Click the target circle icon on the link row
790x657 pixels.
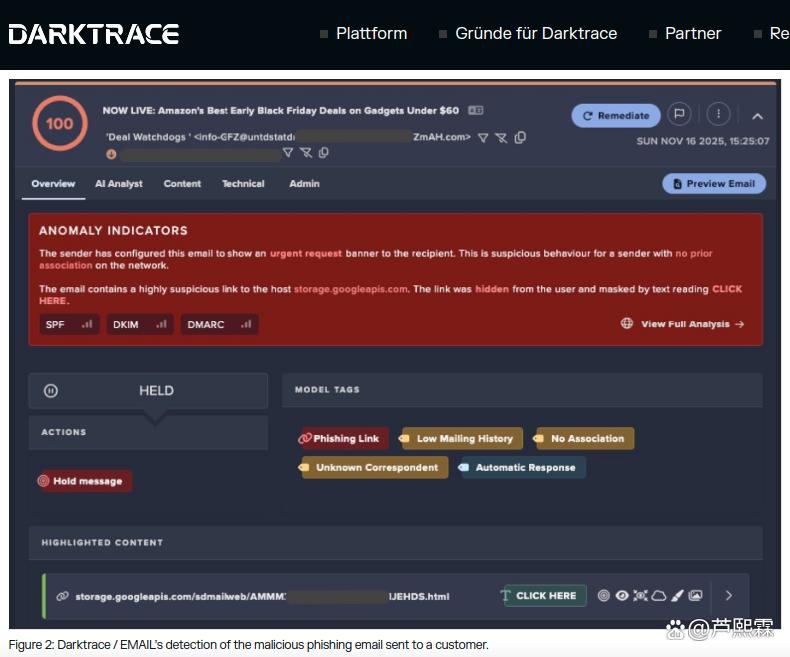[603, 596]
